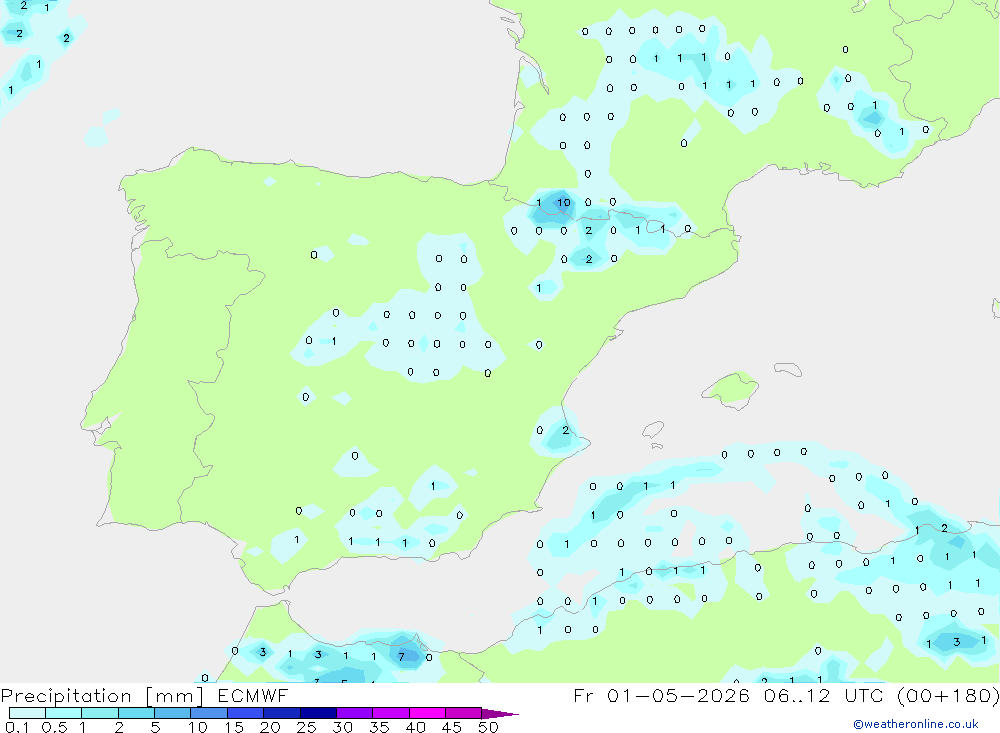Screen dimensions: 1000x733
Task: Click the "Fr" weekday label
Action: [584, 696]
